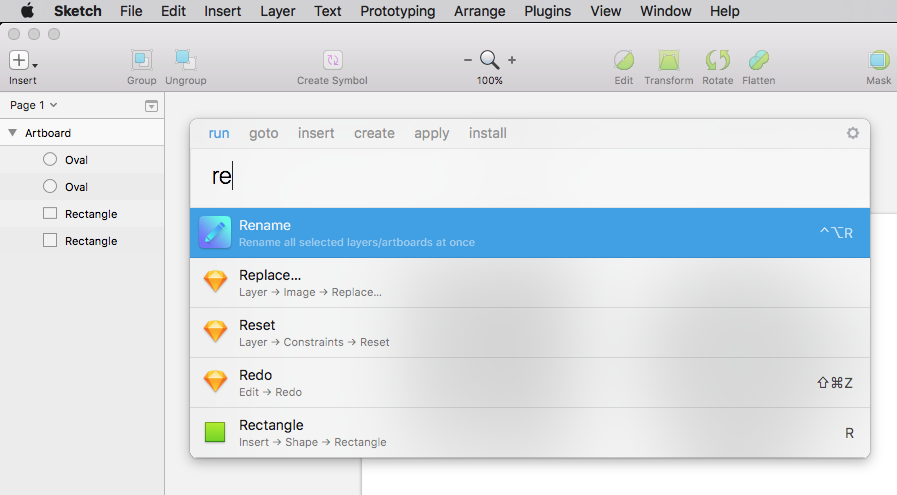Zoom in with the plus button
This screenshot has width=897, height=495.
[x=512, y=60]
